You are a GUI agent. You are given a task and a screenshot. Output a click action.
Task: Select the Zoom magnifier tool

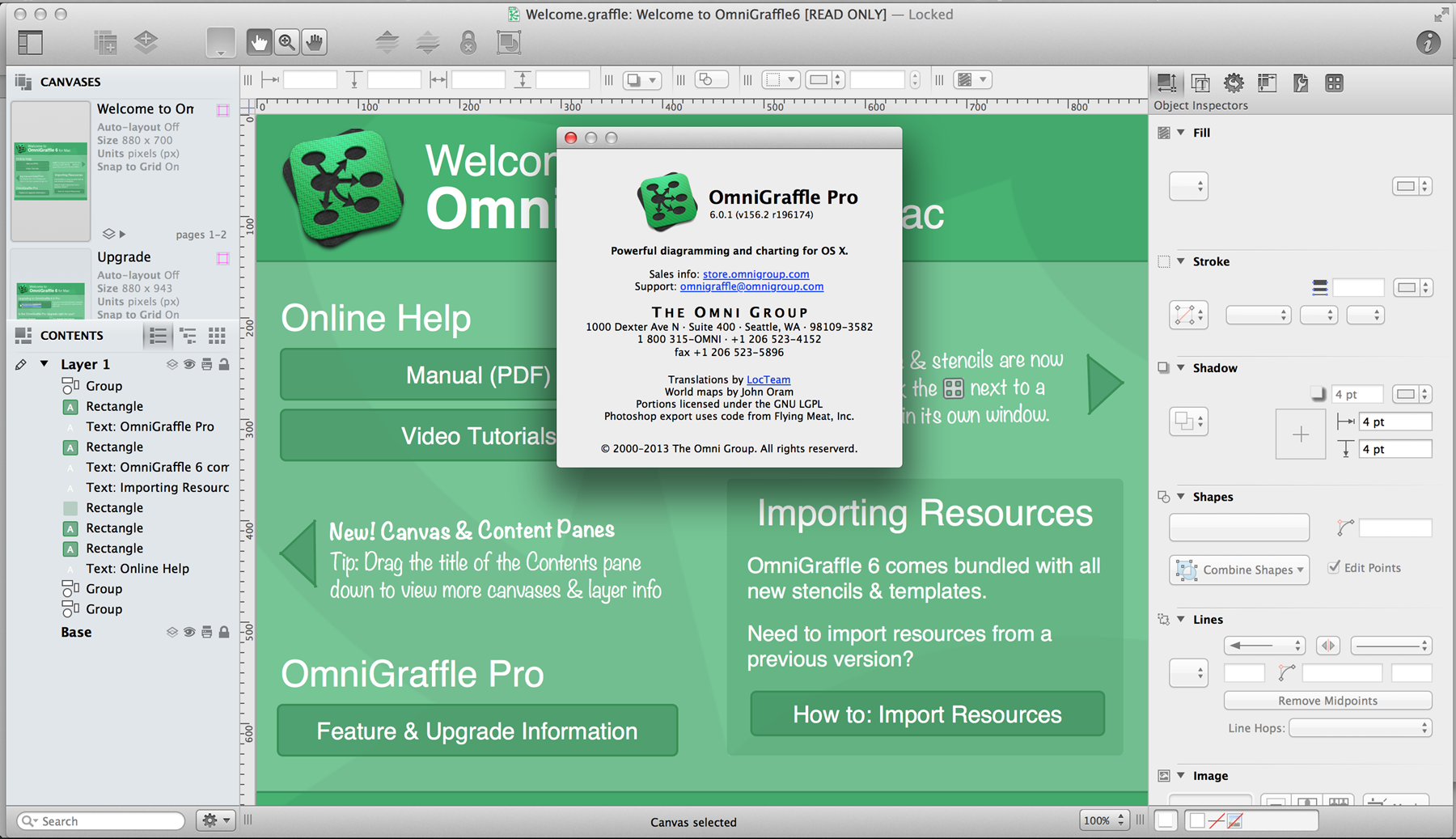coord(286,42)
